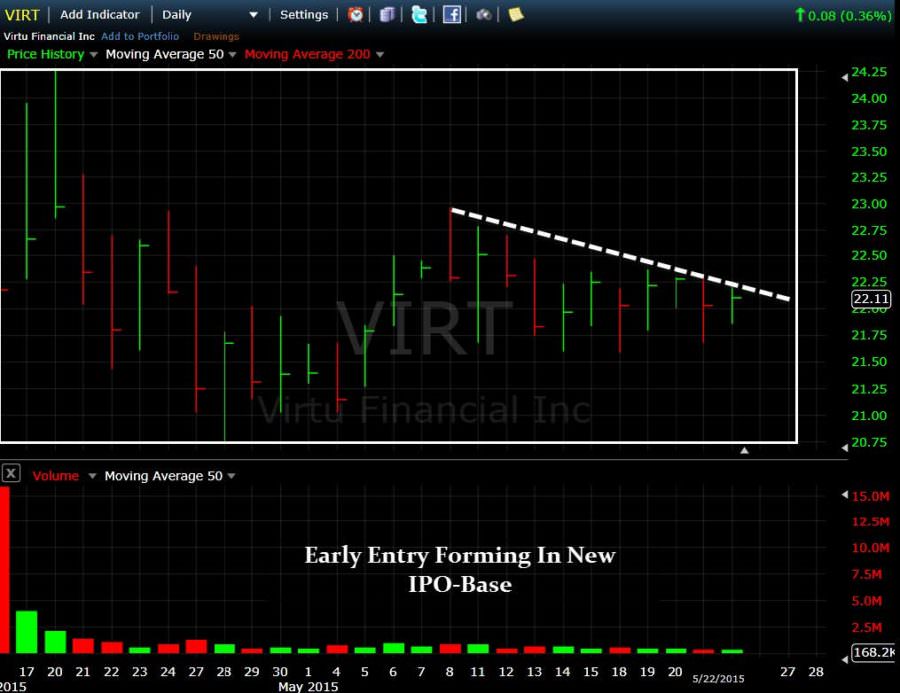Open the Add Indicator menu

[x=100, y=15]
